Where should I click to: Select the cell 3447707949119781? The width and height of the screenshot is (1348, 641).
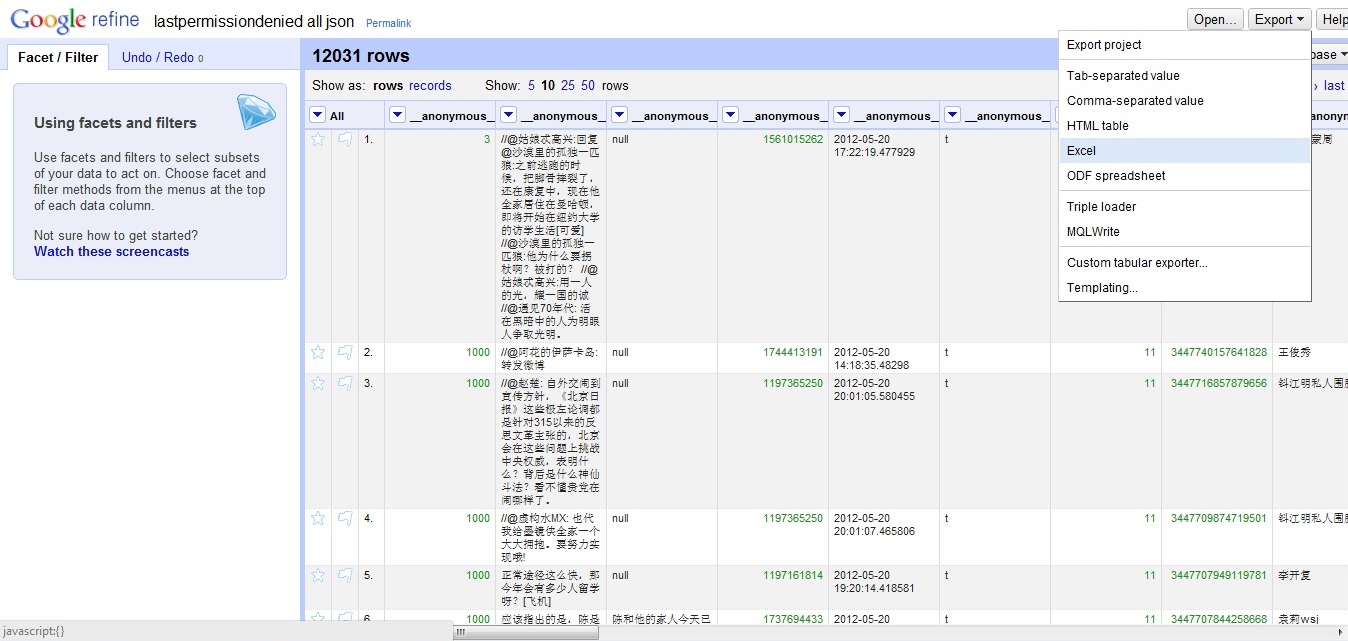pyautogui.click(x=1219, y=575)
